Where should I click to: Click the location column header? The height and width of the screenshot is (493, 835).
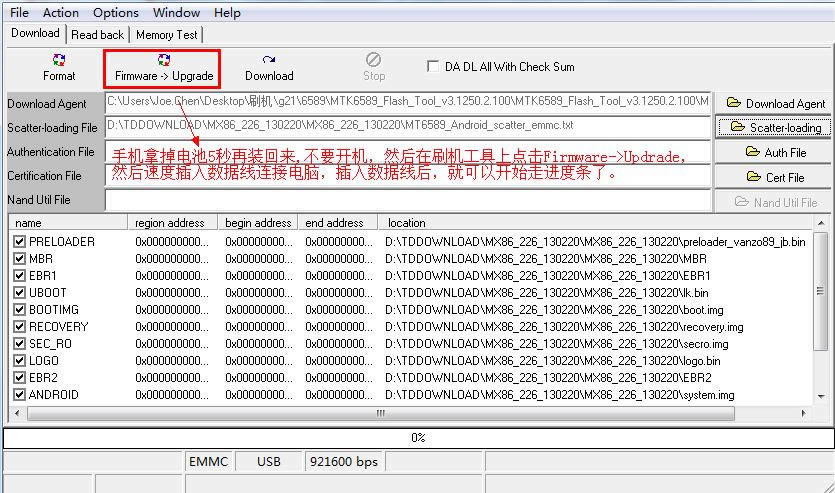click(407, 222)
